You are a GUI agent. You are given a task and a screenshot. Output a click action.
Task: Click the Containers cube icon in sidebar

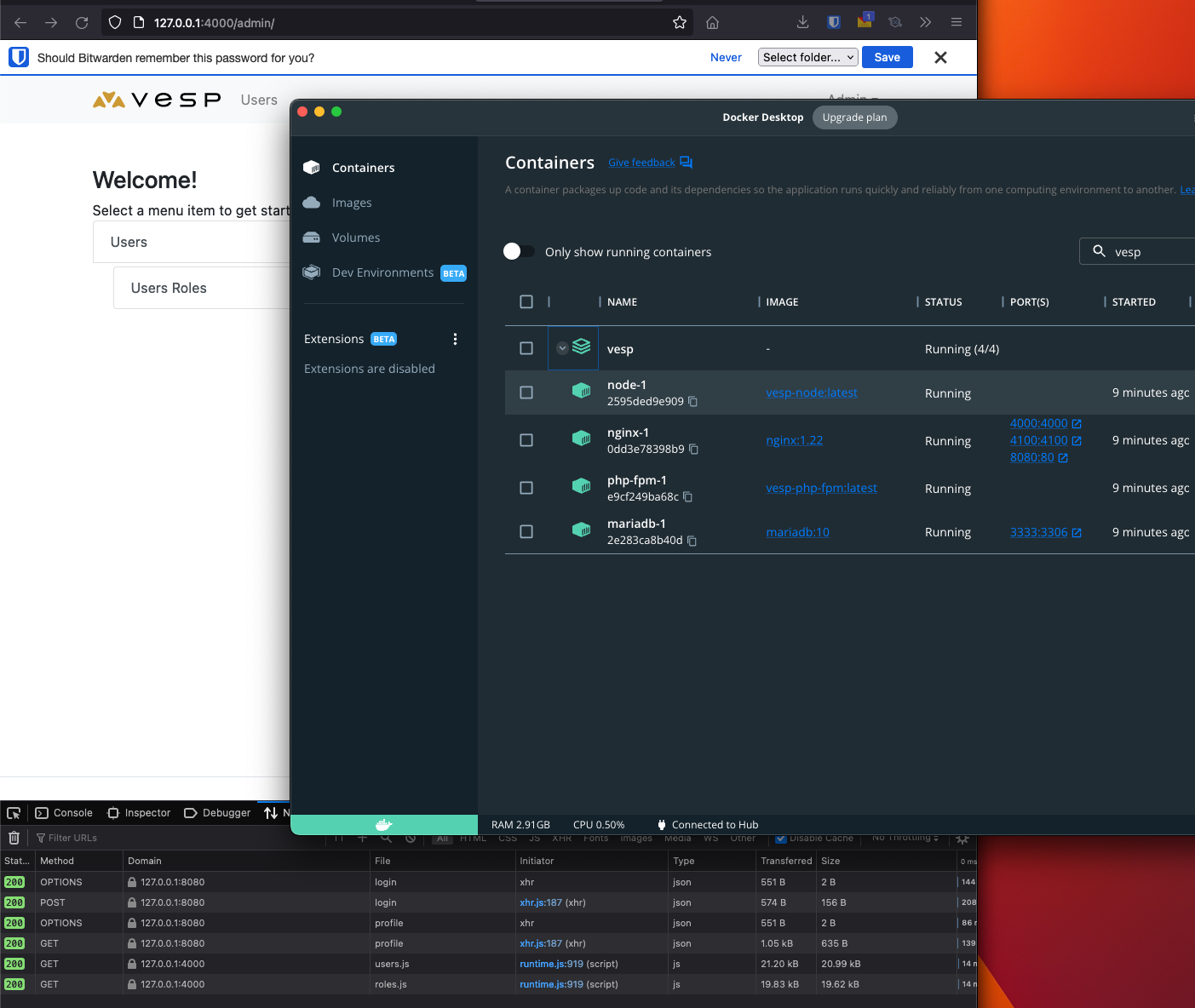pos(312,168)
